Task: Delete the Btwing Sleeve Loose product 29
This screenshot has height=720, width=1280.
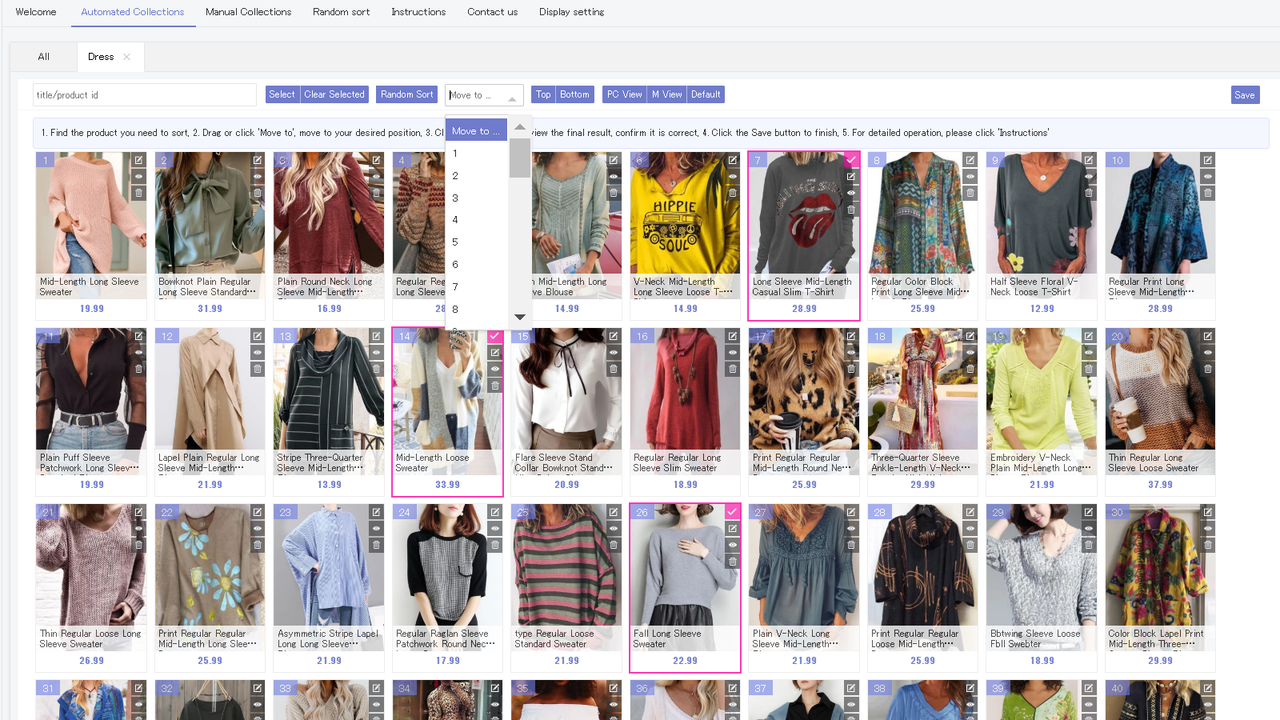Action: [x=1089, y=545]
